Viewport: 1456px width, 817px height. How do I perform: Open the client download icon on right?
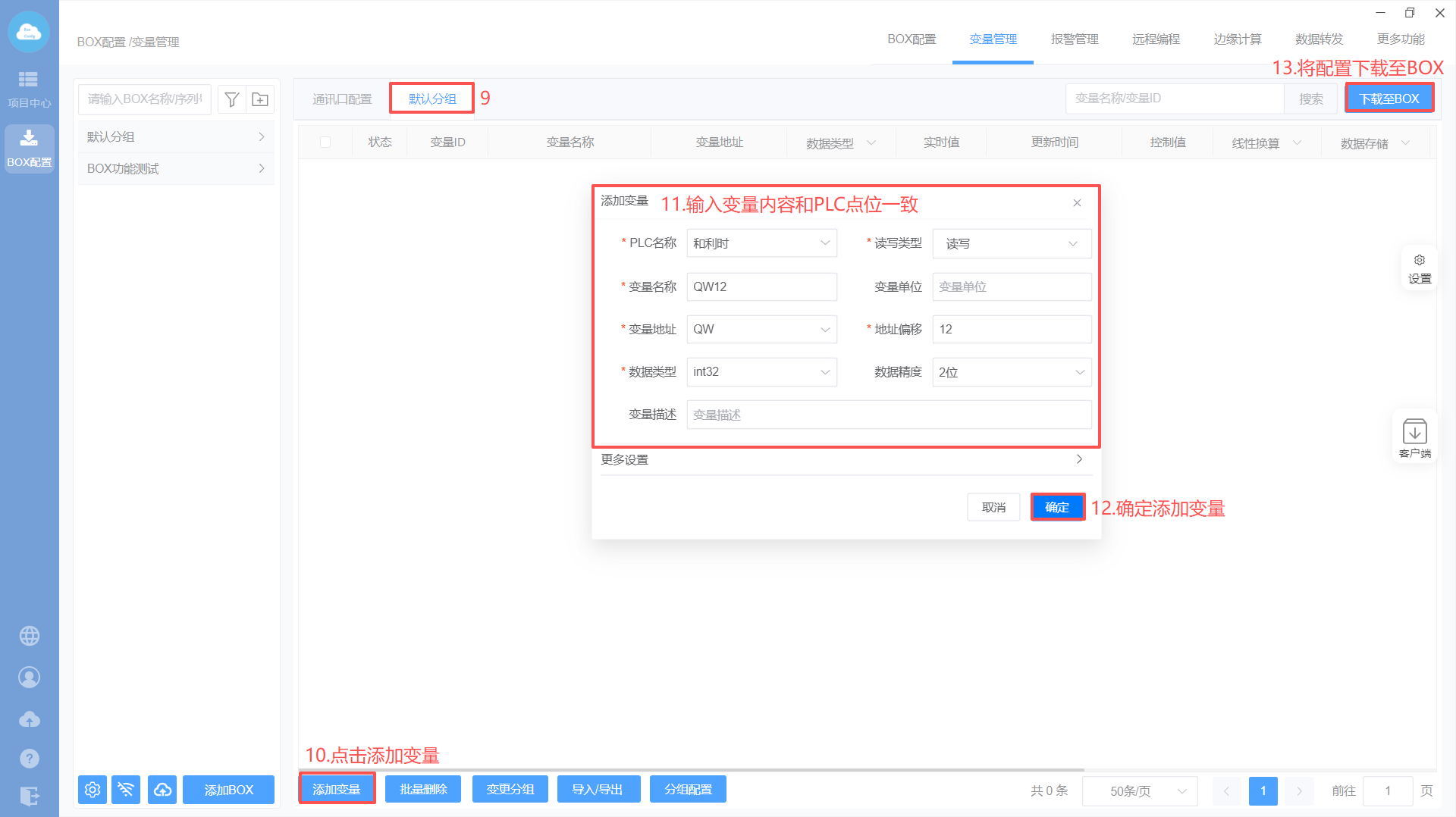click(x=1414, y=437)
